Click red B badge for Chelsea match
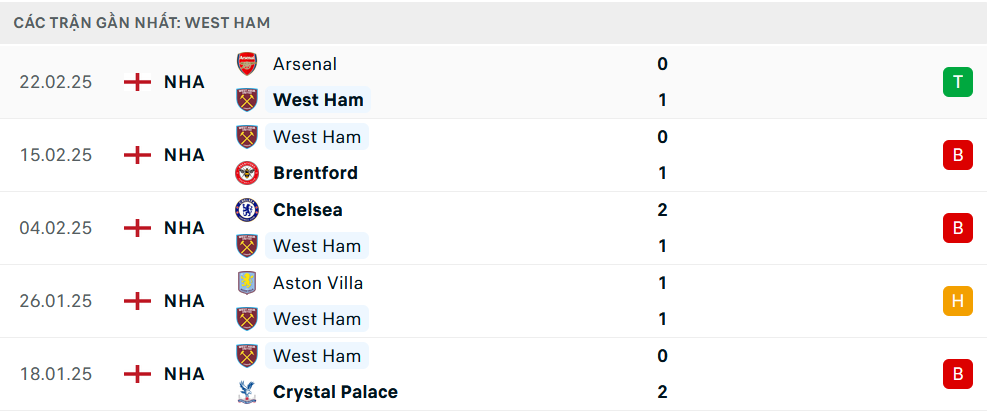 pos(957,228)
